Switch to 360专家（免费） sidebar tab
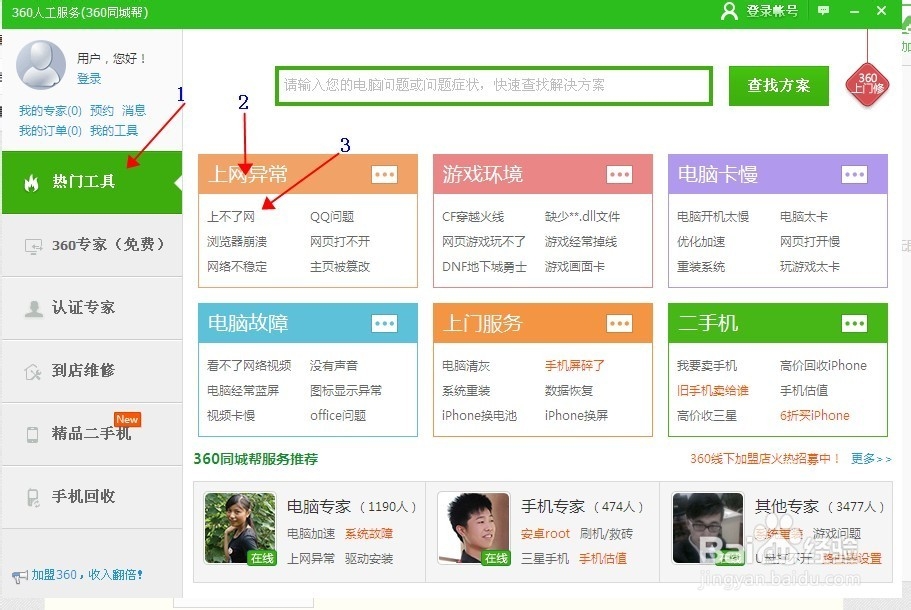This screenshot has width=911, height=610. pos(92,245)
